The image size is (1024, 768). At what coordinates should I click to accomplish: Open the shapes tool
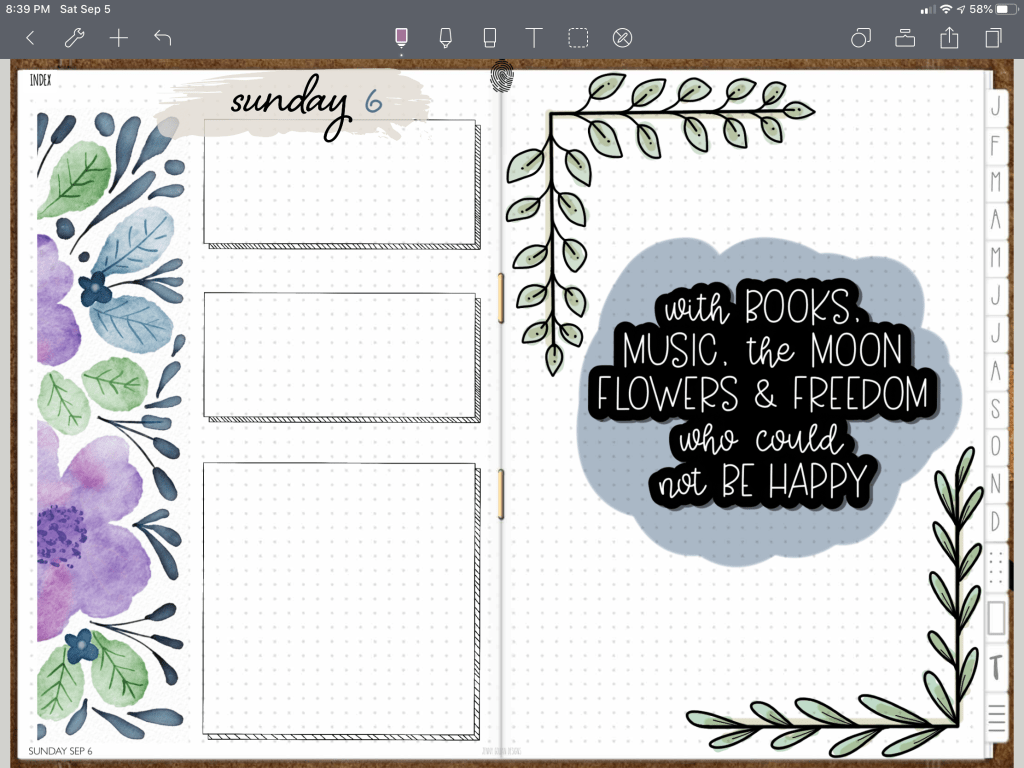pos(860,38)
